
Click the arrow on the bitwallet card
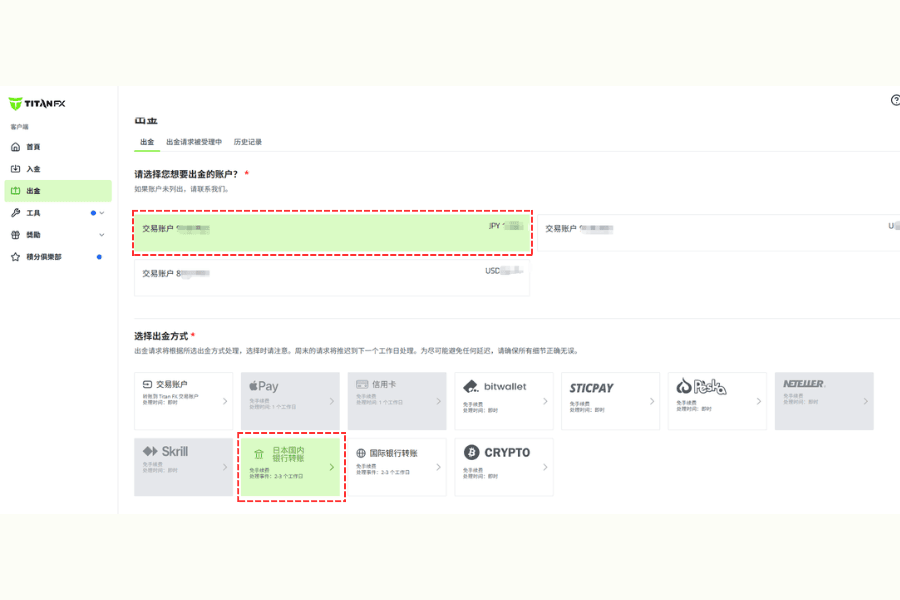pyautogui.click(x=545, y=401)
